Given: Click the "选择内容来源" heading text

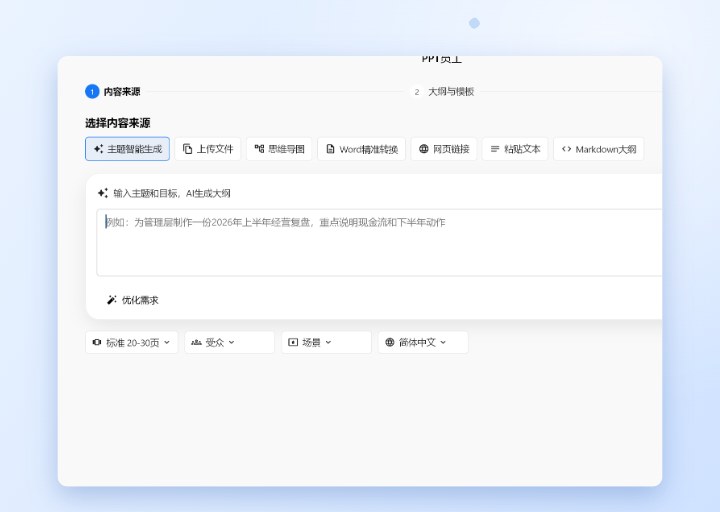Looking at the screenshot, I should tap(118, 123).
